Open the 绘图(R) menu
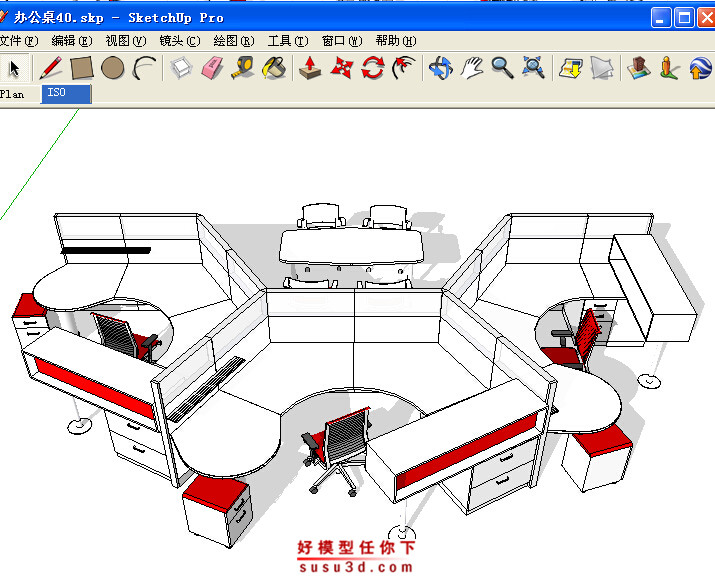The image size is (715, 577). tap(234, 41)
